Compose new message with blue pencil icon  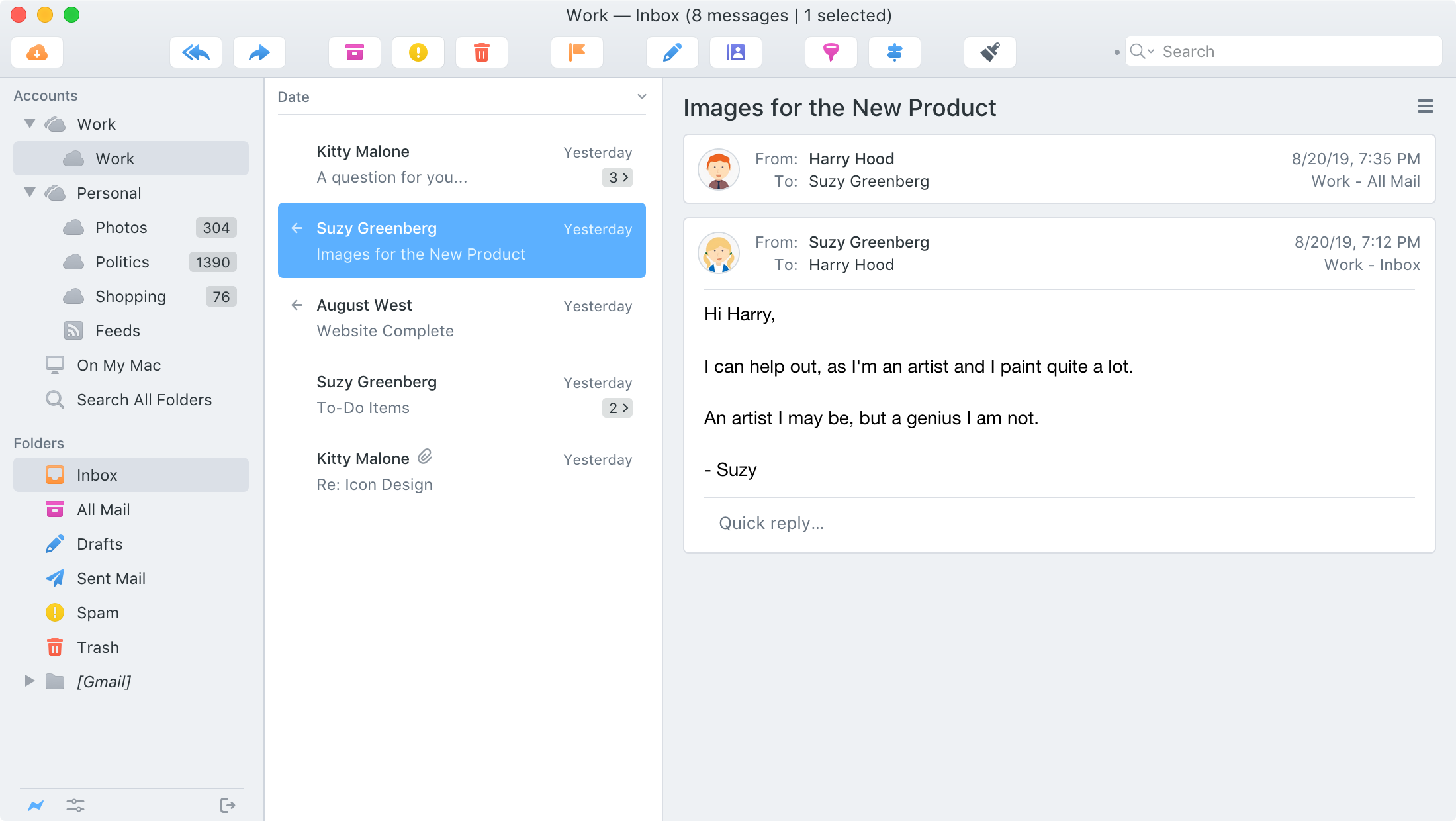pos(672,52)
